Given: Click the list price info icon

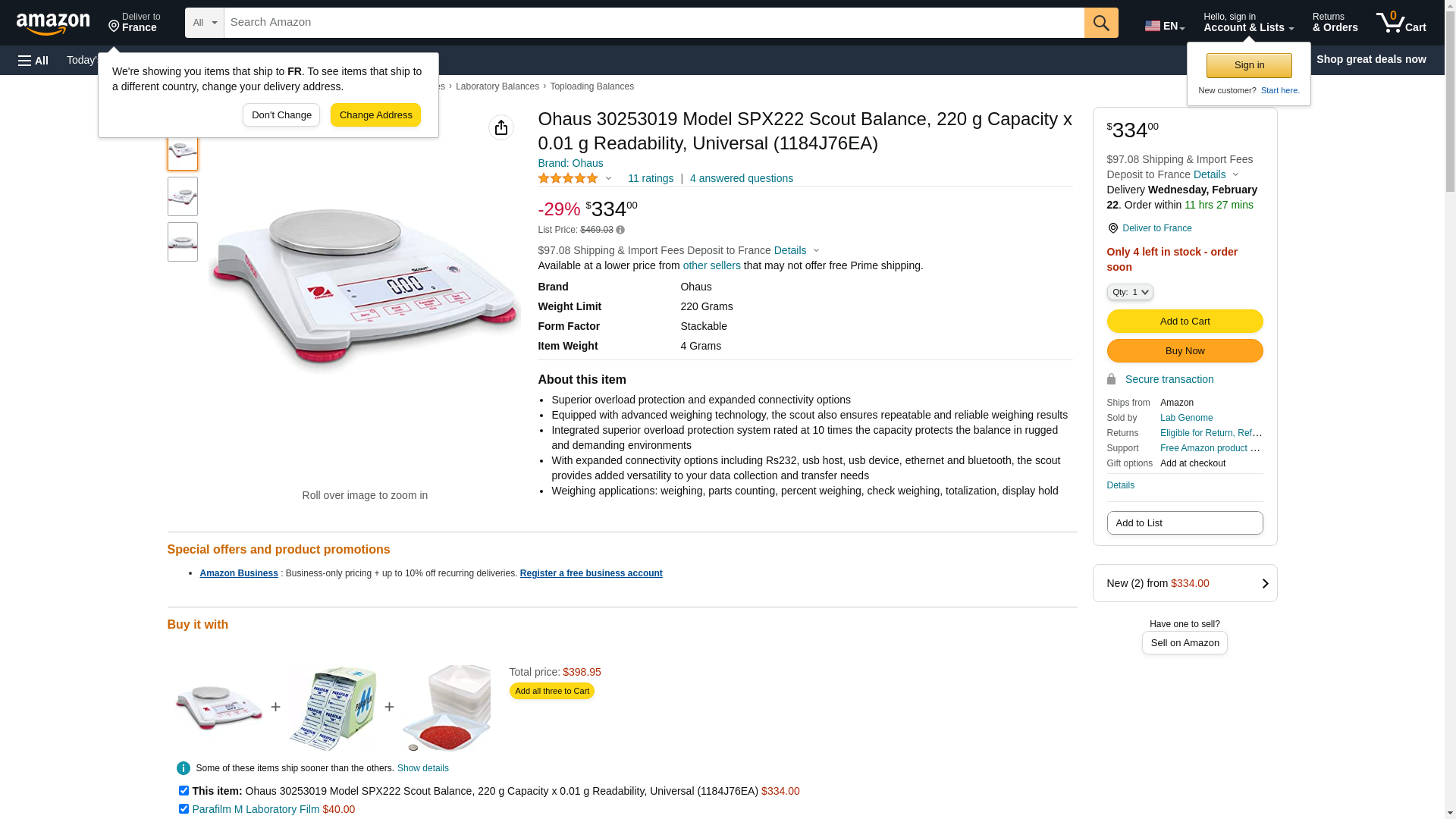Looking at the screenshot, I should click(x=620, y=230).
